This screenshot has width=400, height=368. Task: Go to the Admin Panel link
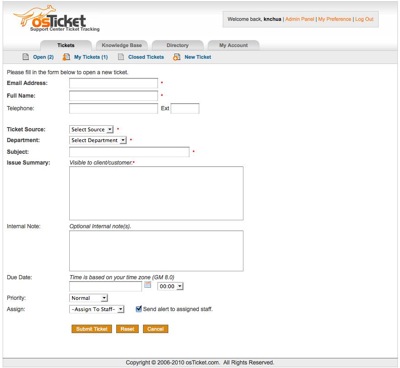click(x=300, y=19)
